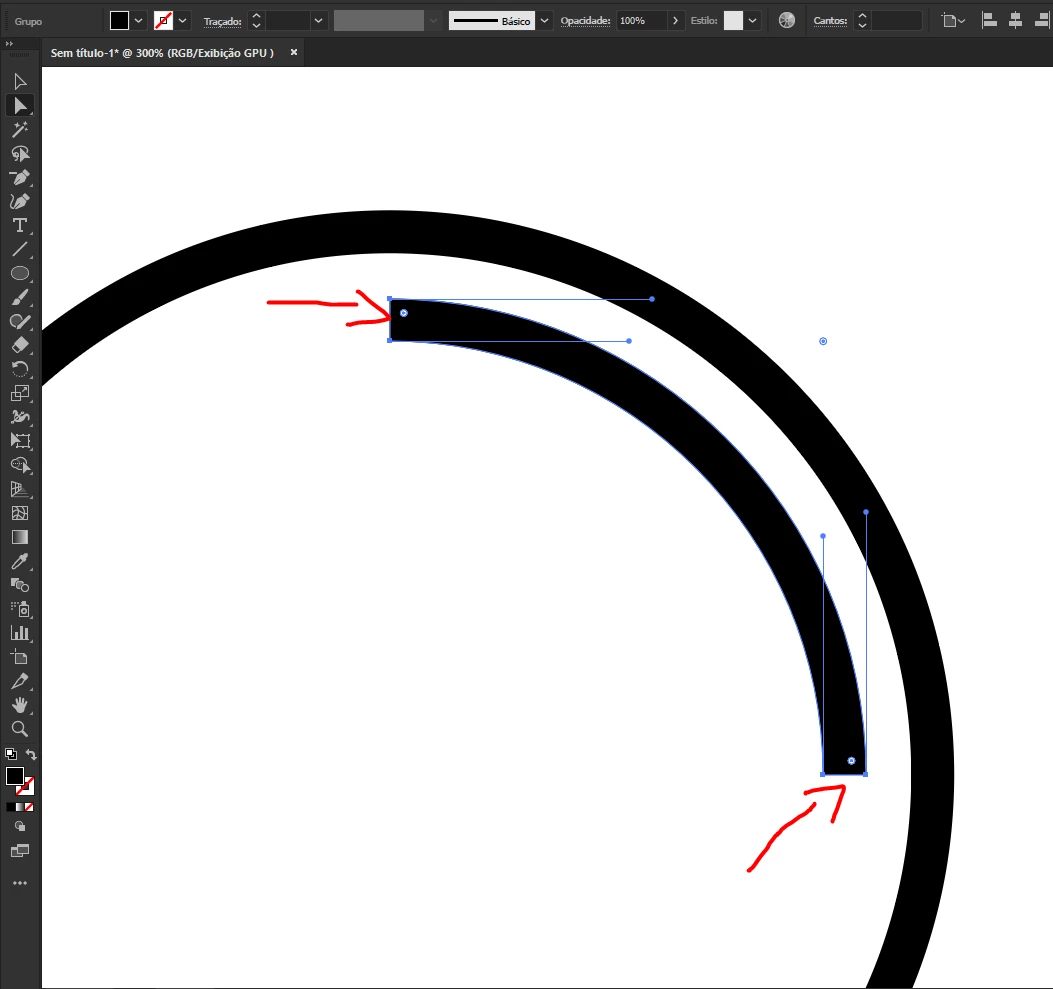This screenshot has width=1053, height=989.
Task: Open the stroke color dropdown in control bar
Action: coord(182,21)
